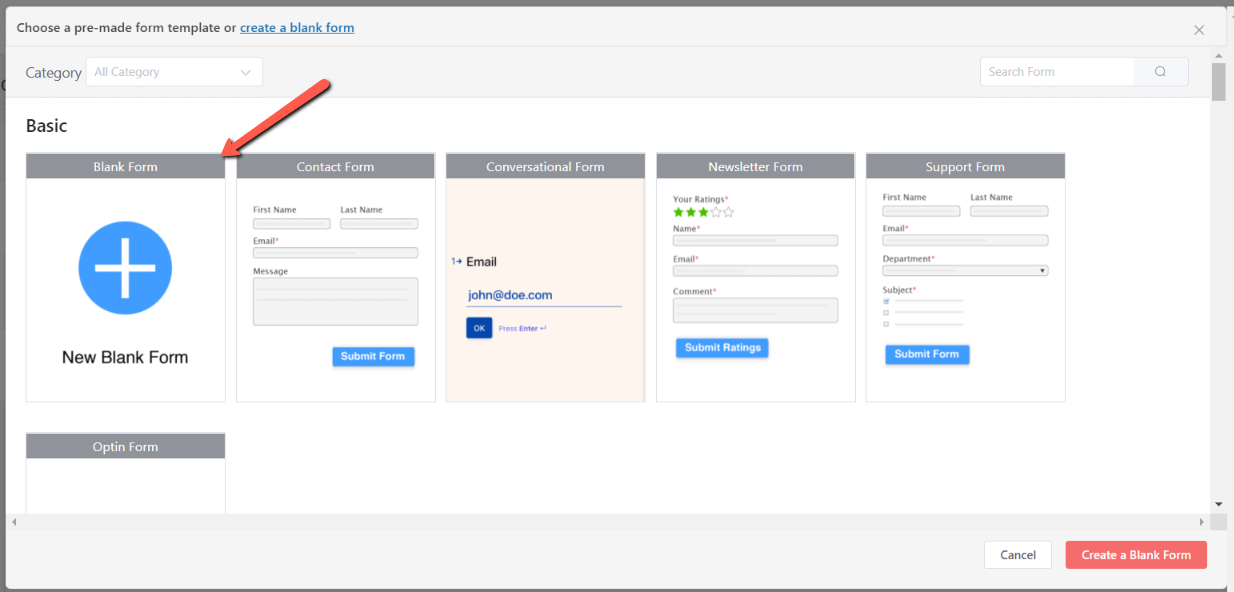This screenshot has height=592, width=1234.
Task: Click the 'Basic' section heading
Action: (x=47, y=126)
